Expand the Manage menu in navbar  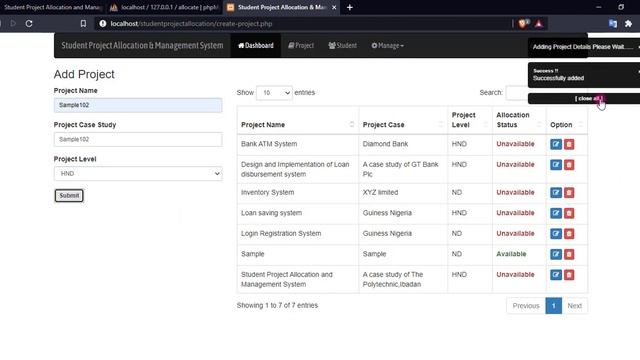point(387,46)
